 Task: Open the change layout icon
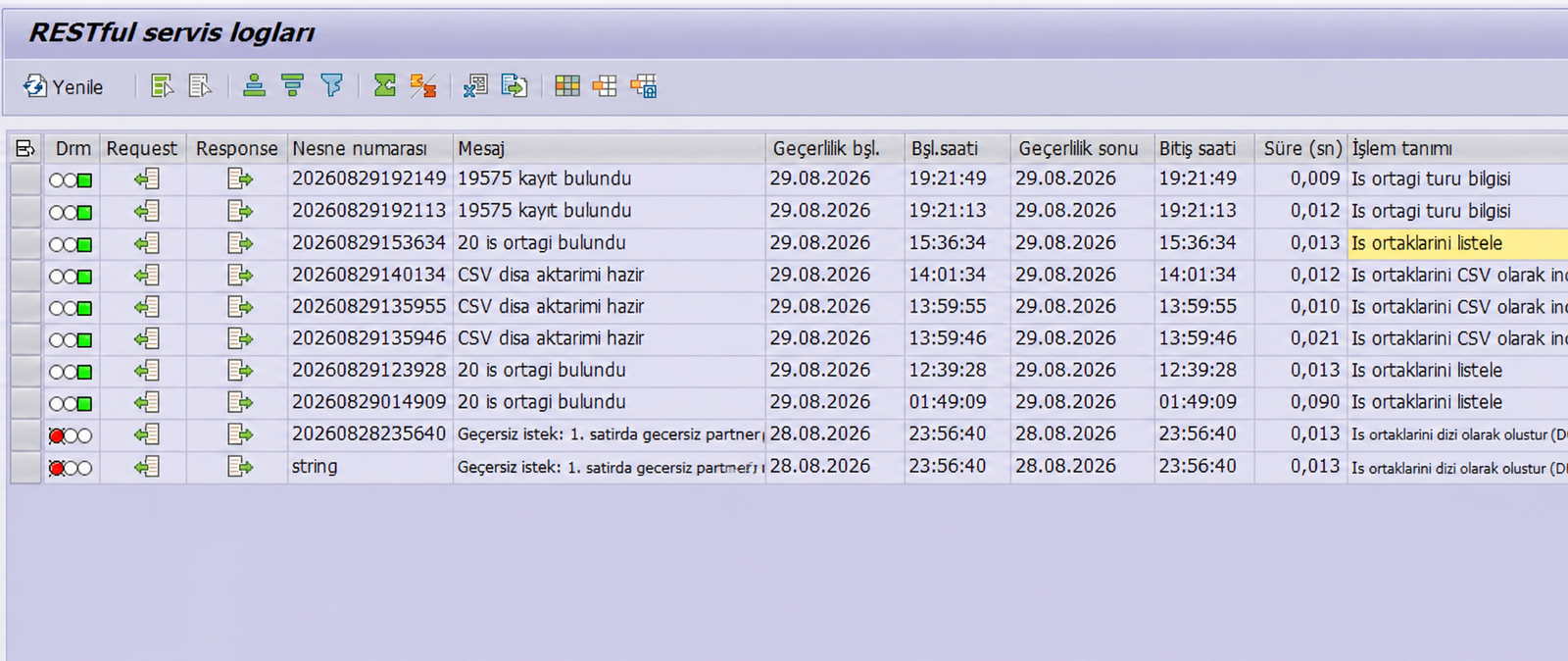(x=605, y=86)
